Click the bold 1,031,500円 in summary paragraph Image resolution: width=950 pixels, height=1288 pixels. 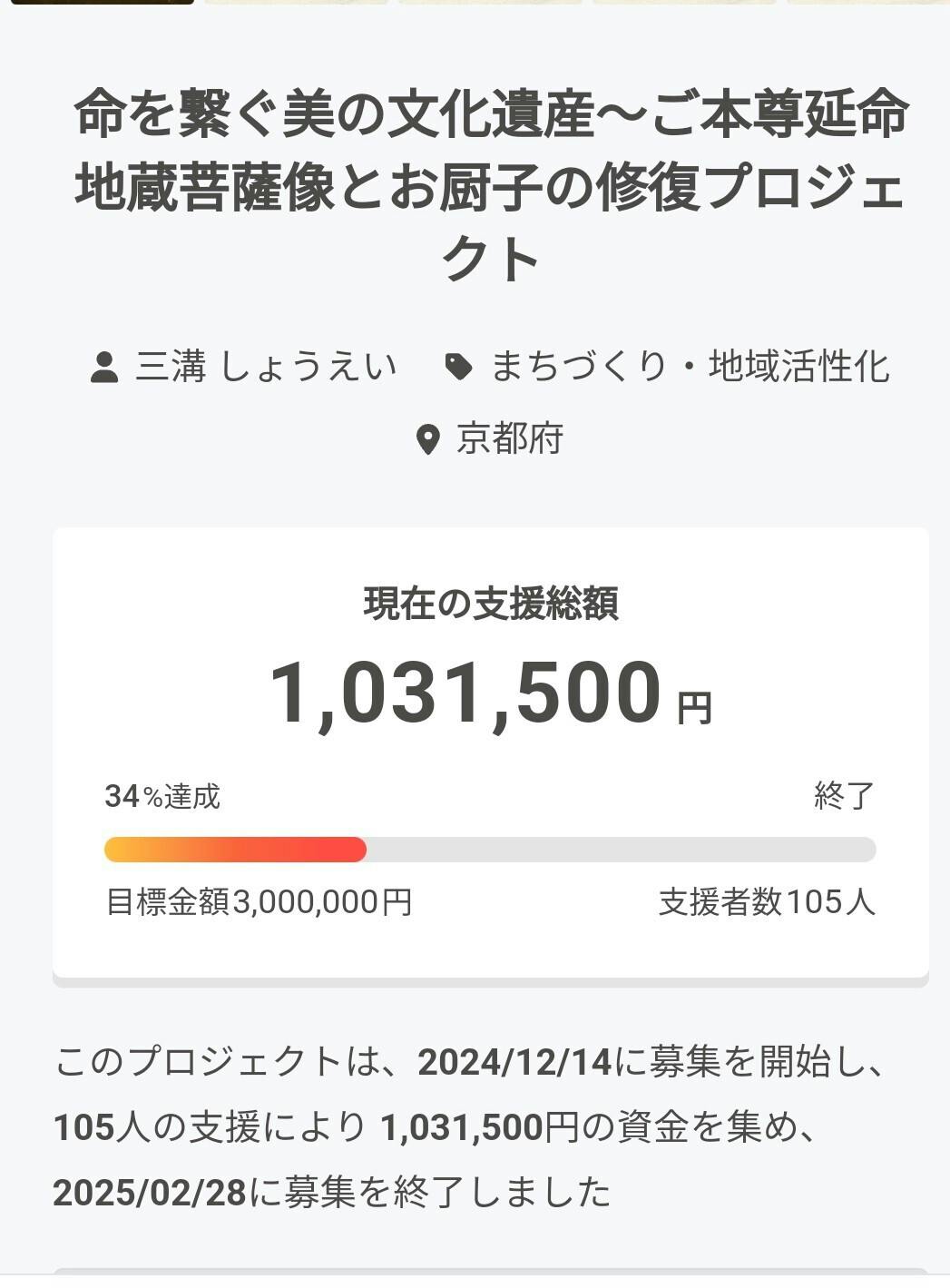click(x=478, y=1127)
